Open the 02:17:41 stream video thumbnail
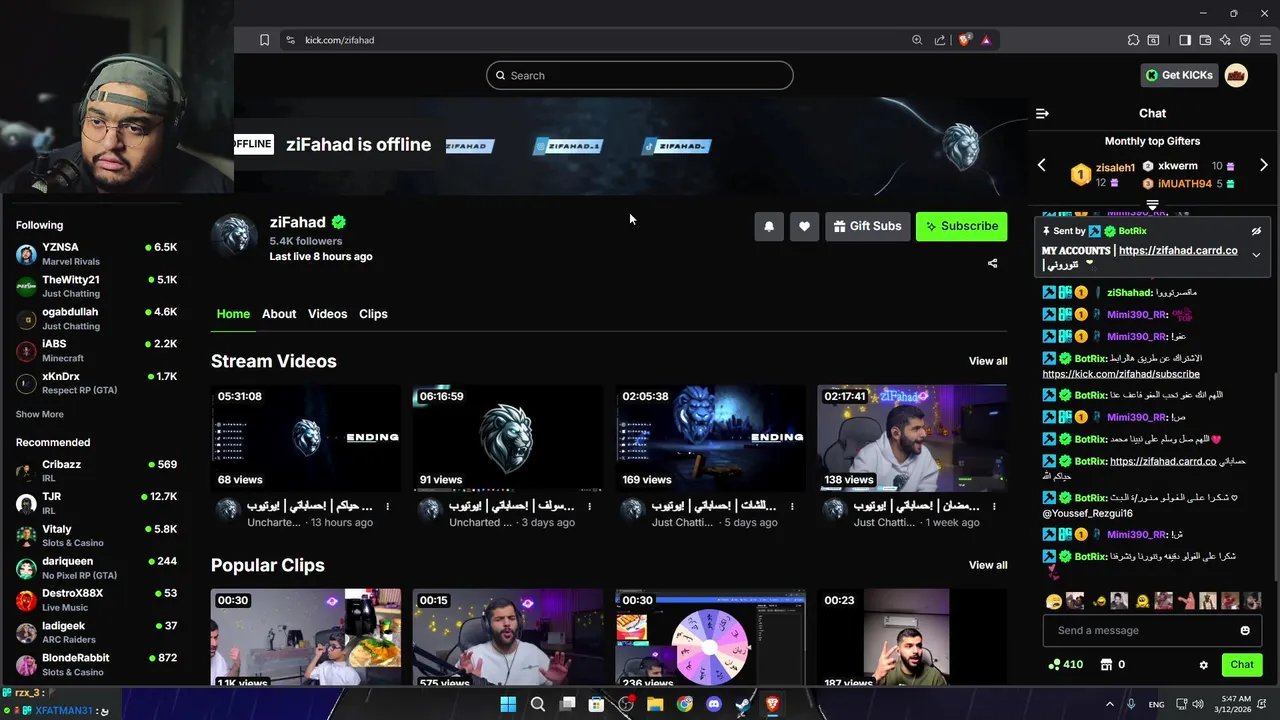 pos(912,438)
